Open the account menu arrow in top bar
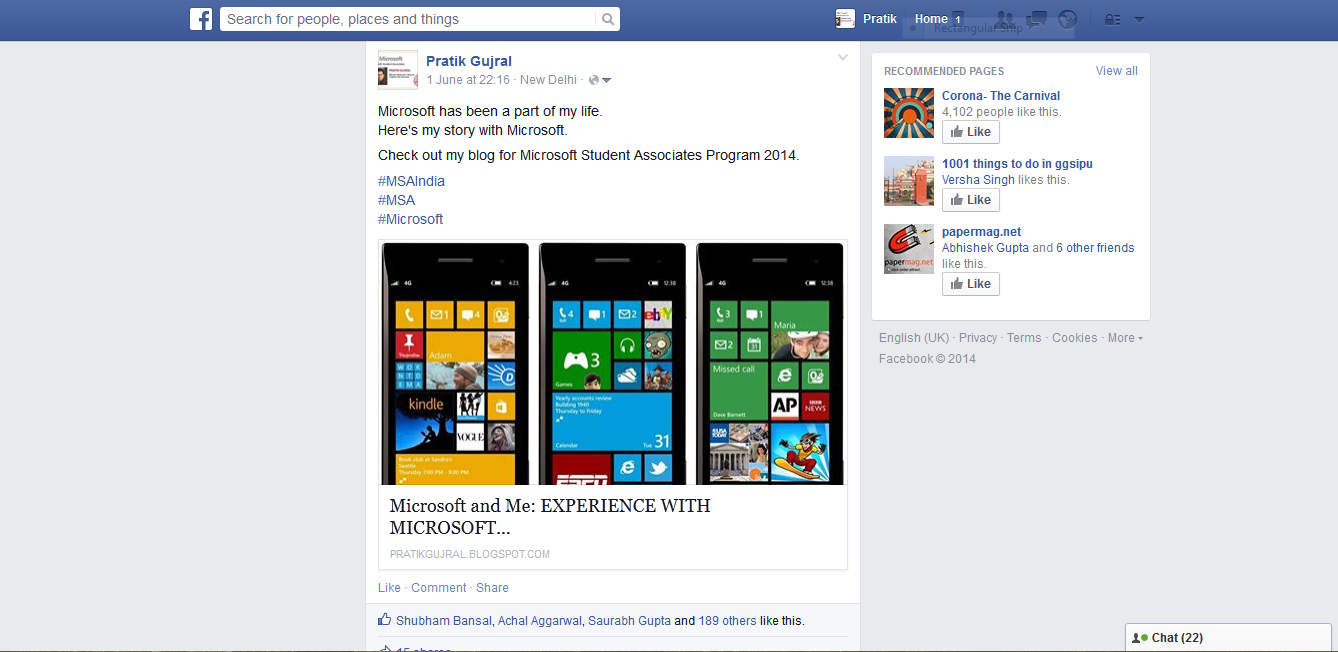This screenshot has height=652, width=1338. (x=1139, y=19)
